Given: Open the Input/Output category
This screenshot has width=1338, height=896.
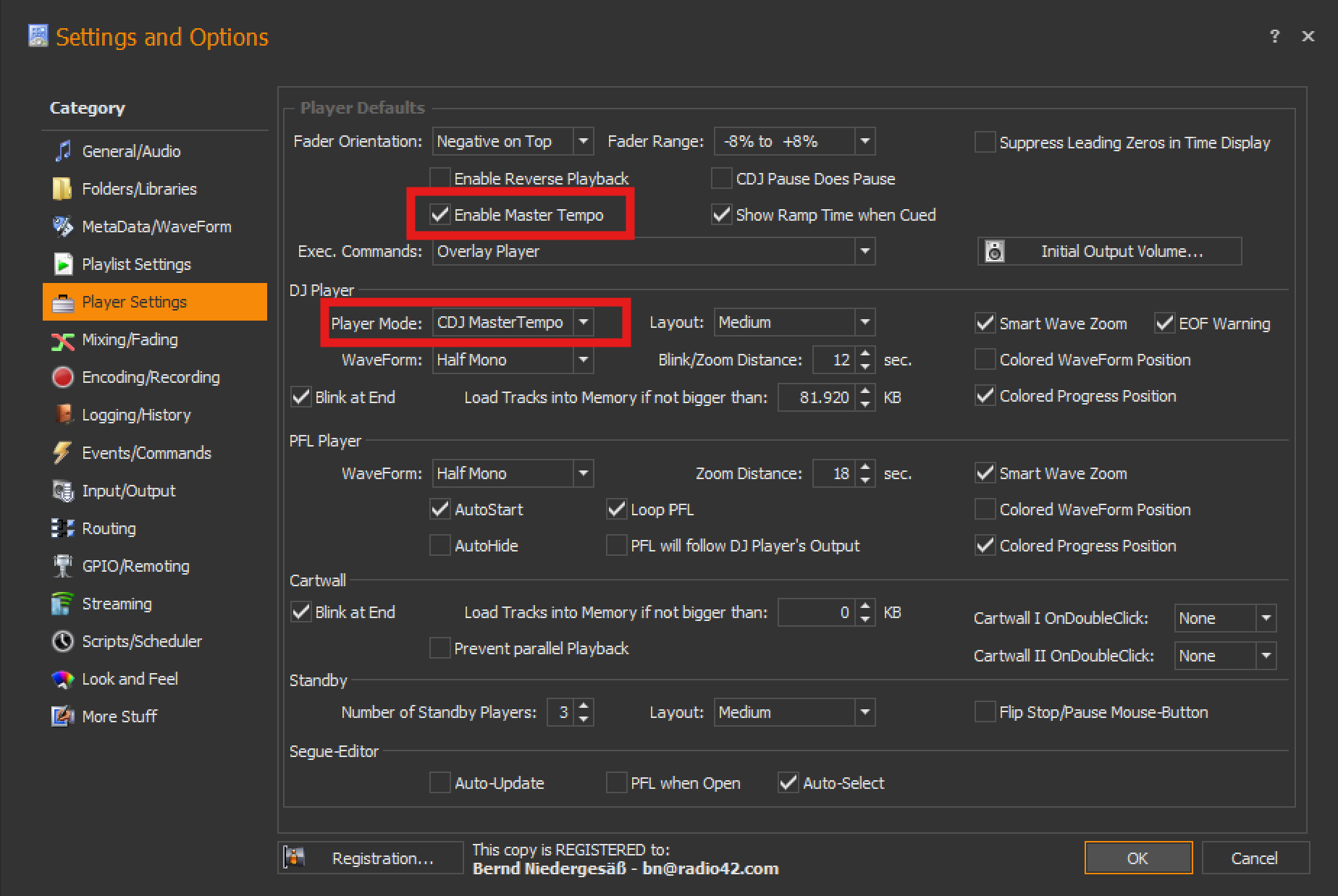Looking at the screenshot, I should click(x=128, y=491).
